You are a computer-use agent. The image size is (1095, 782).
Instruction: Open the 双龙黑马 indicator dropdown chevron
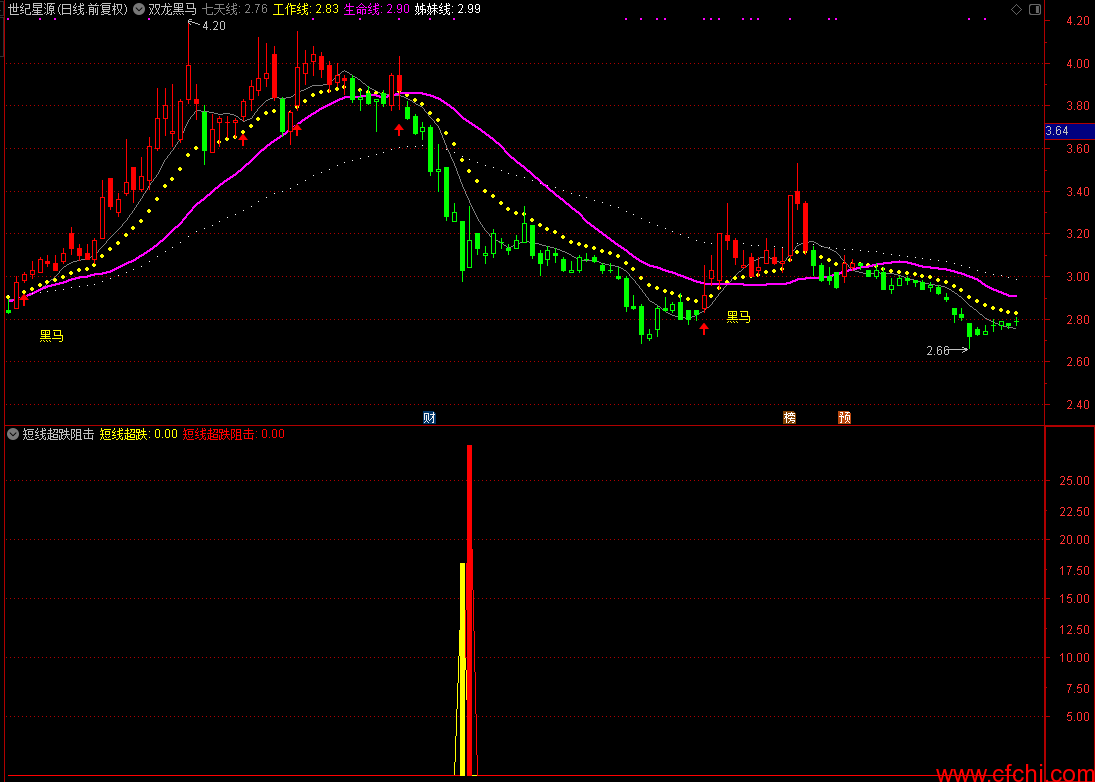pyautogui.click(x=139, y=10)
